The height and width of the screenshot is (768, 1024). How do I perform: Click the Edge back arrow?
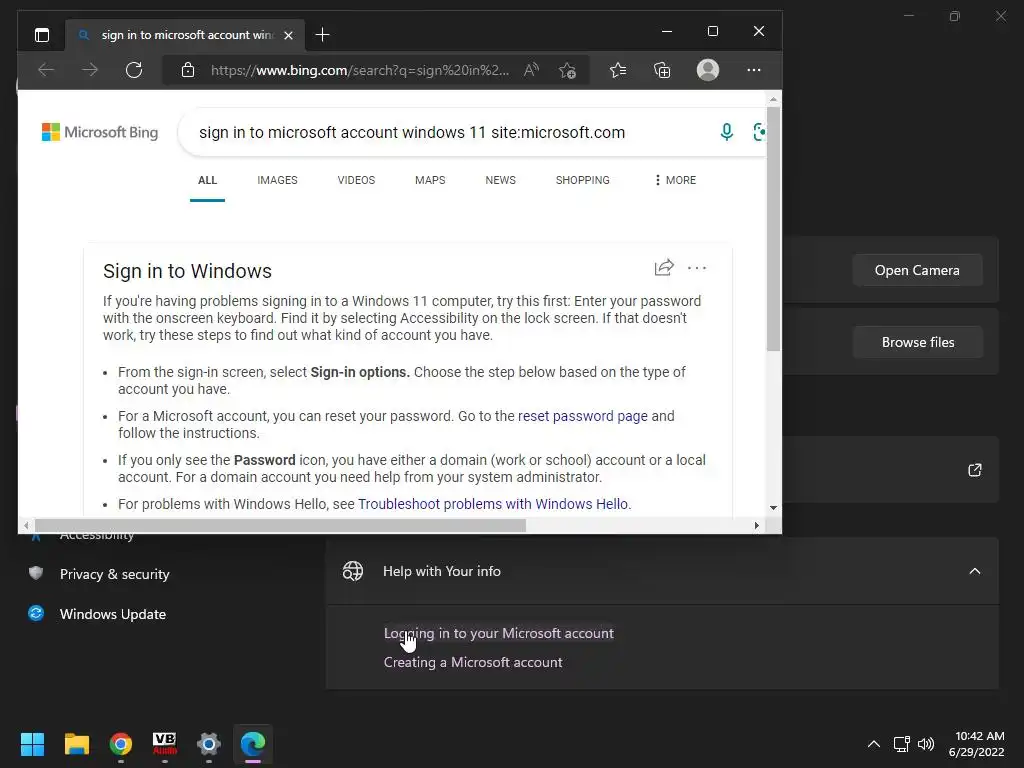click(x=46, y=70)
